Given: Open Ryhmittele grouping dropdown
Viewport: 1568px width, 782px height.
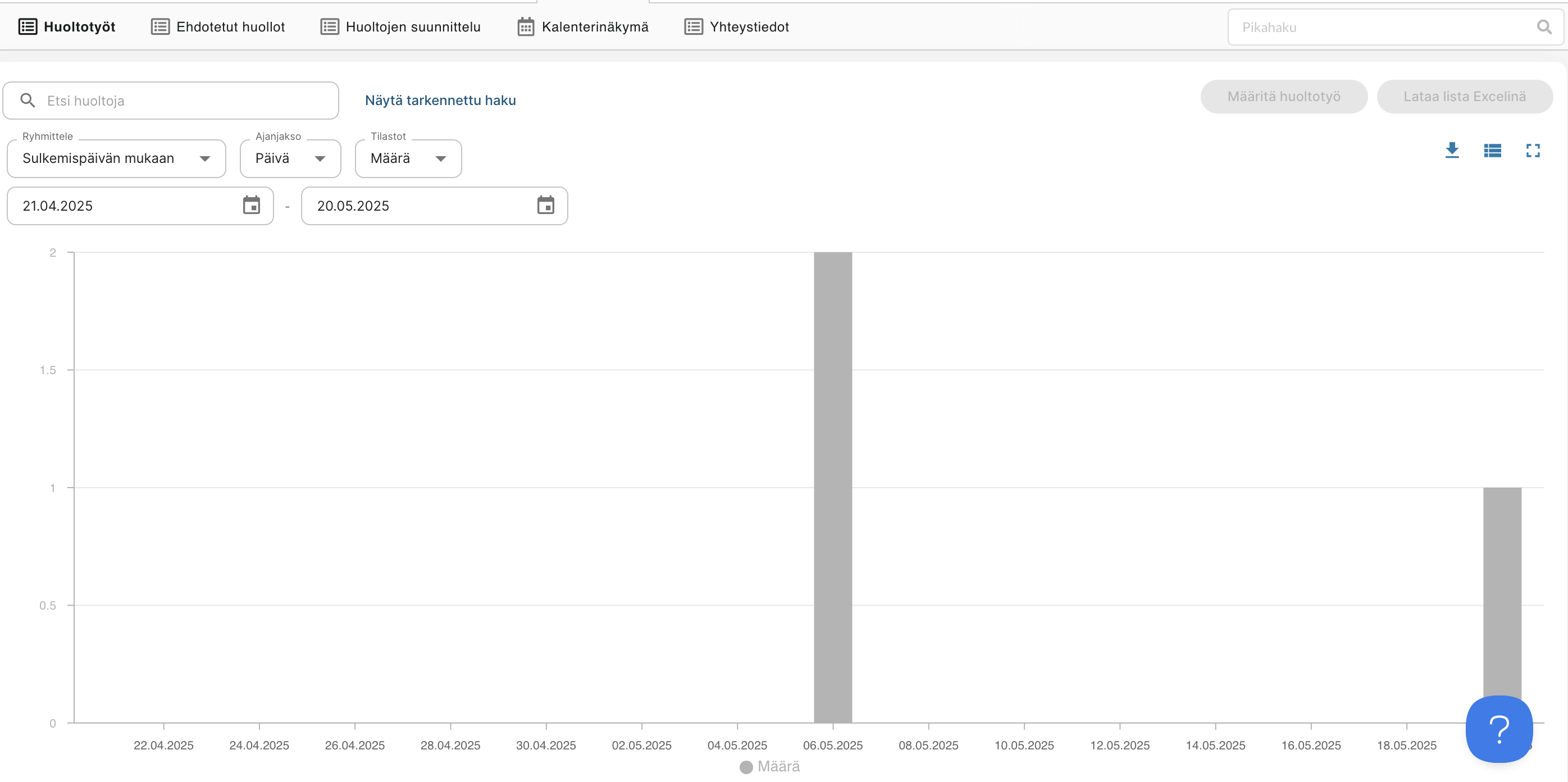Looking at the screenshot, I should coord(116,158).
